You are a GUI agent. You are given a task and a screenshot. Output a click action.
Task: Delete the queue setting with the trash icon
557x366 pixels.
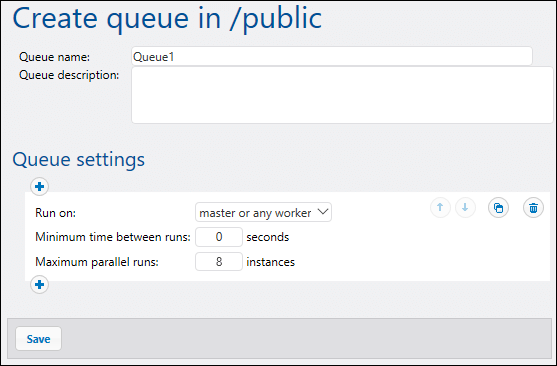[x=533, y=208]
